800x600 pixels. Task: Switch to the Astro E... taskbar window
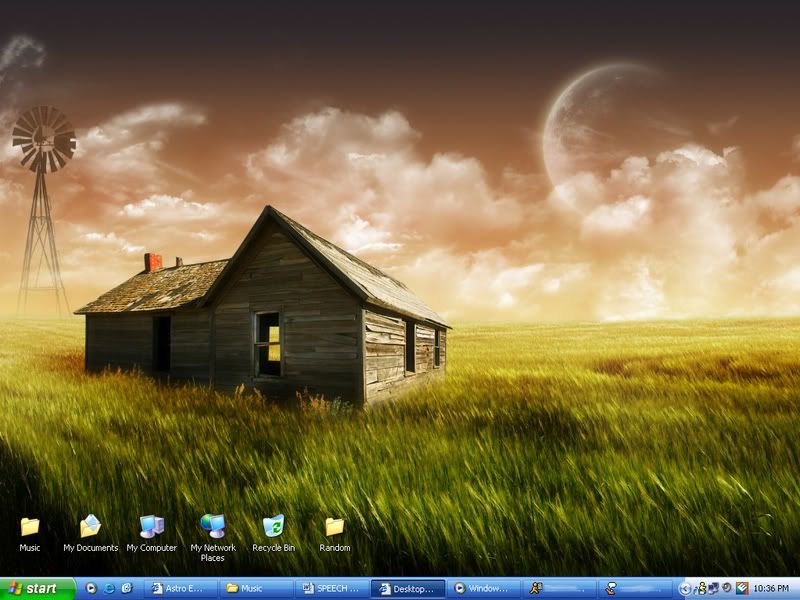tap(179, 589)
